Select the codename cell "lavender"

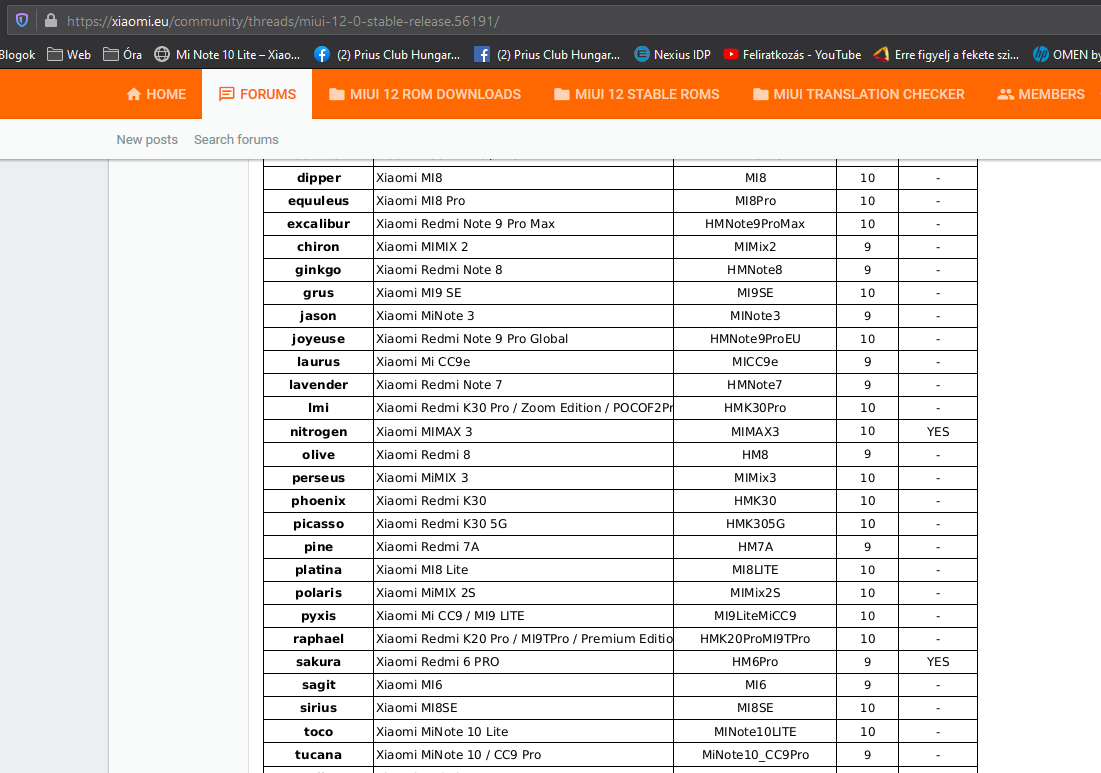(x=319, y=385)
